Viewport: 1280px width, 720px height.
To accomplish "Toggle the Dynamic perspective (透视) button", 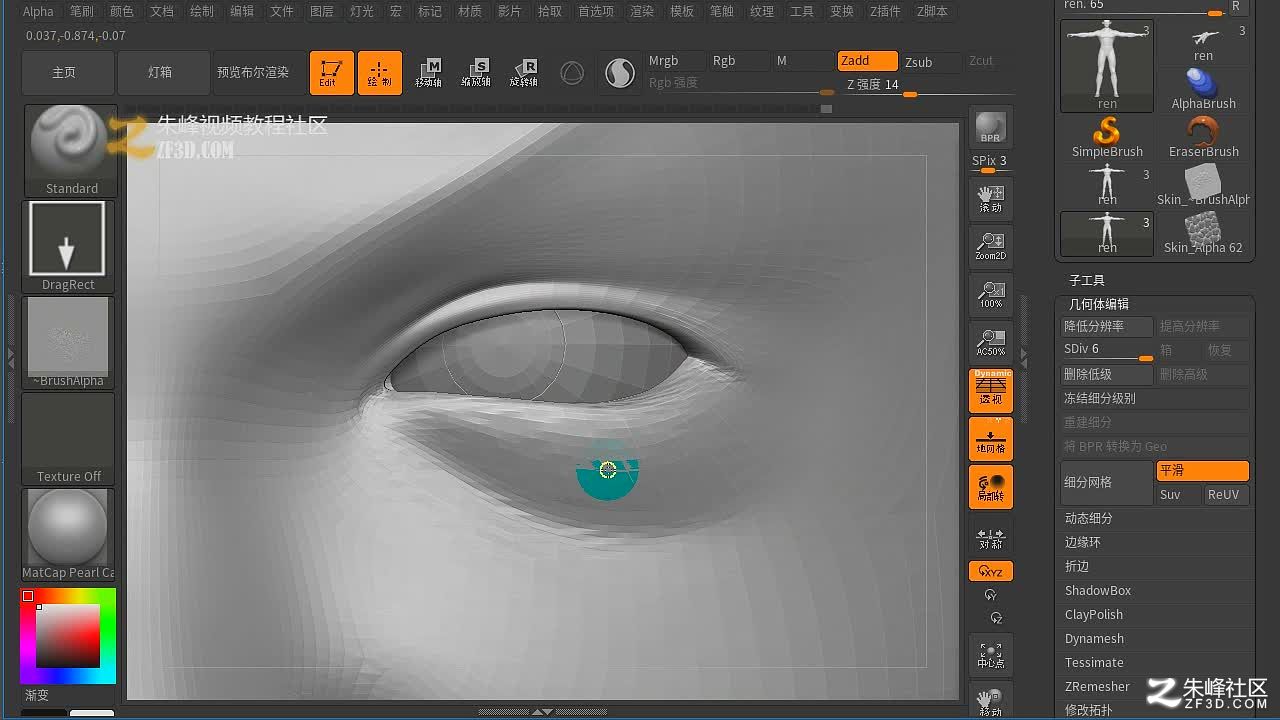I will (990, 390).
